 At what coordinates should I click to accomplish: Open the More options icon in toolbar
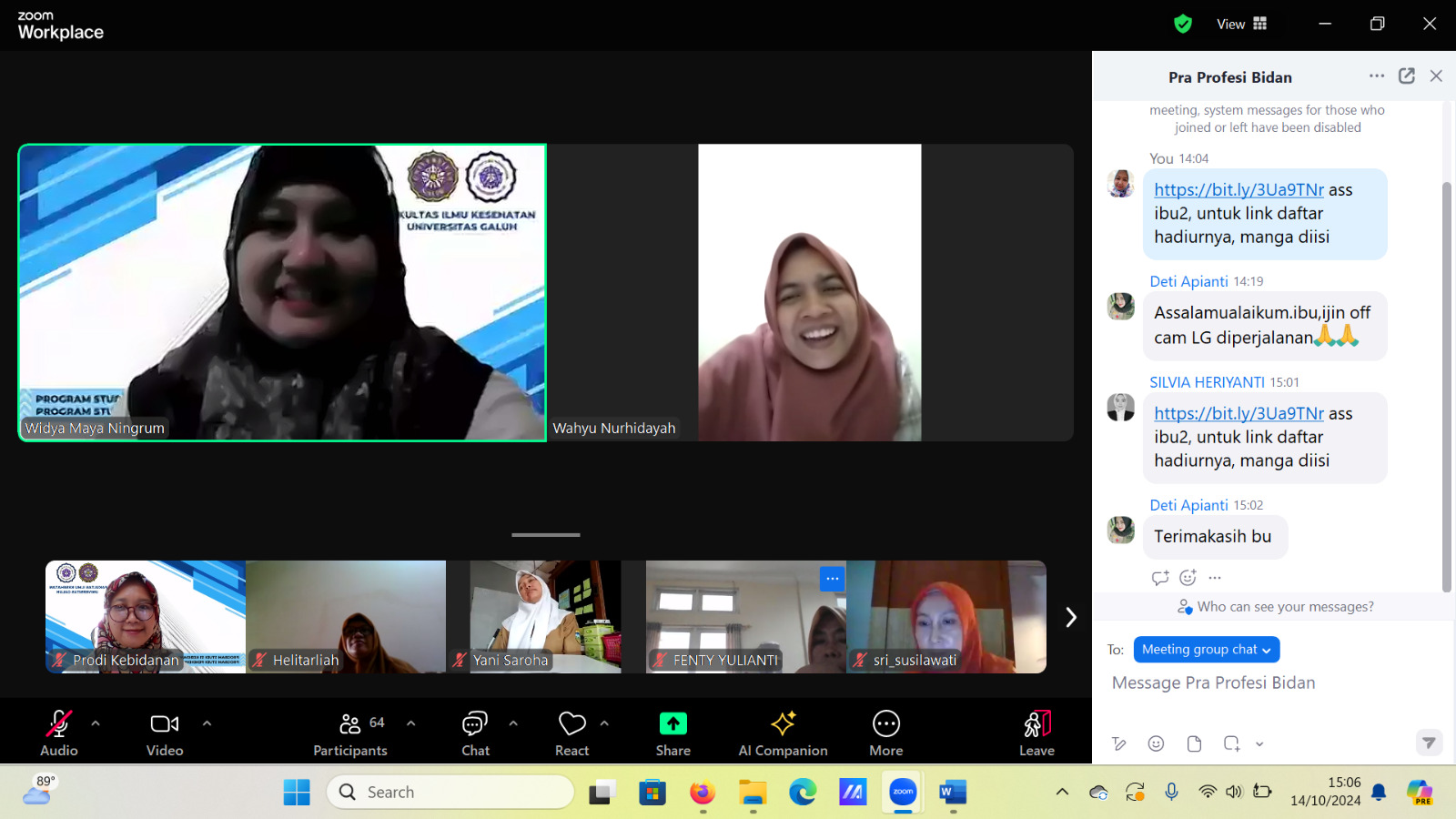pos(885,724)
